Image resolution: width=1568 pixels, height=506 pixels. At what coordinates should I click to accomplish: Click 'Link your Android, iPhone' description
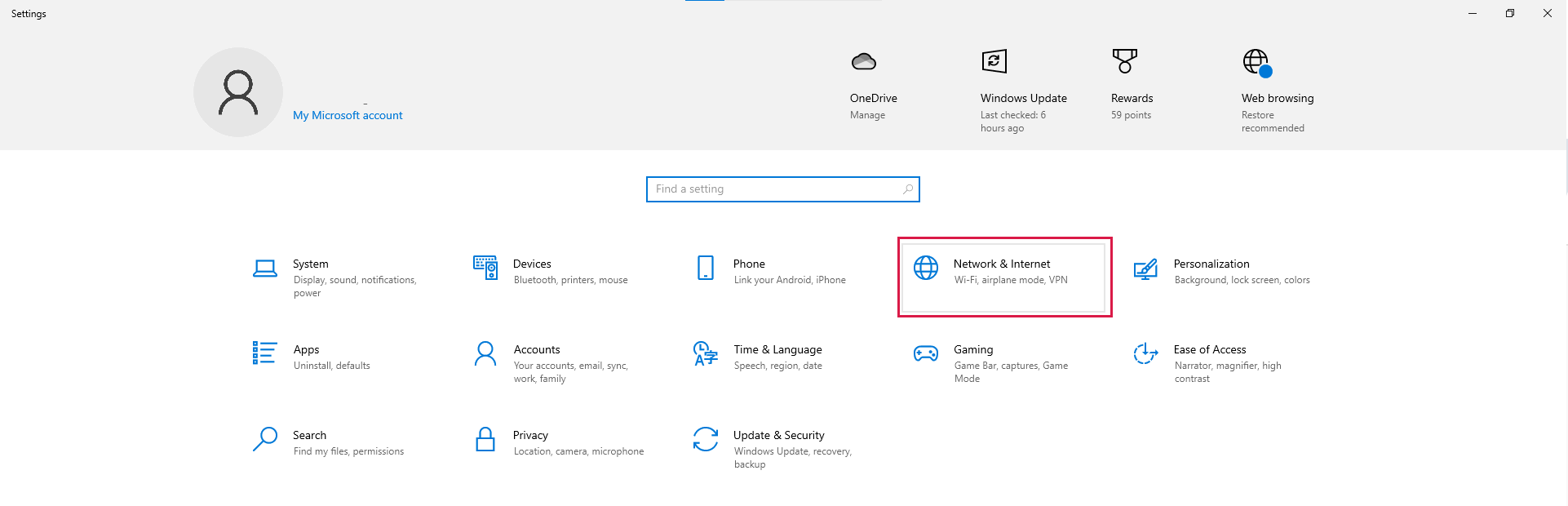click(790, 280)
